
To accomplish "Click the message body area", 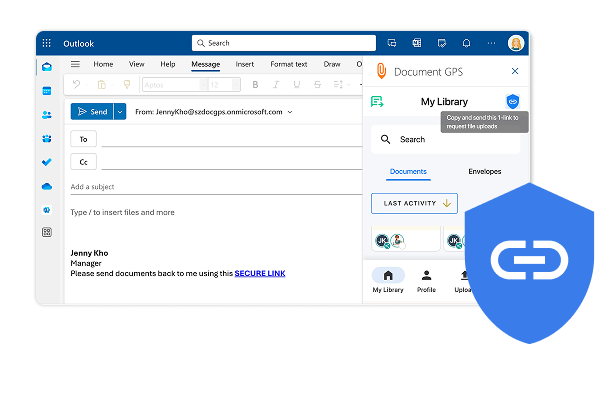I will [214, 213].
